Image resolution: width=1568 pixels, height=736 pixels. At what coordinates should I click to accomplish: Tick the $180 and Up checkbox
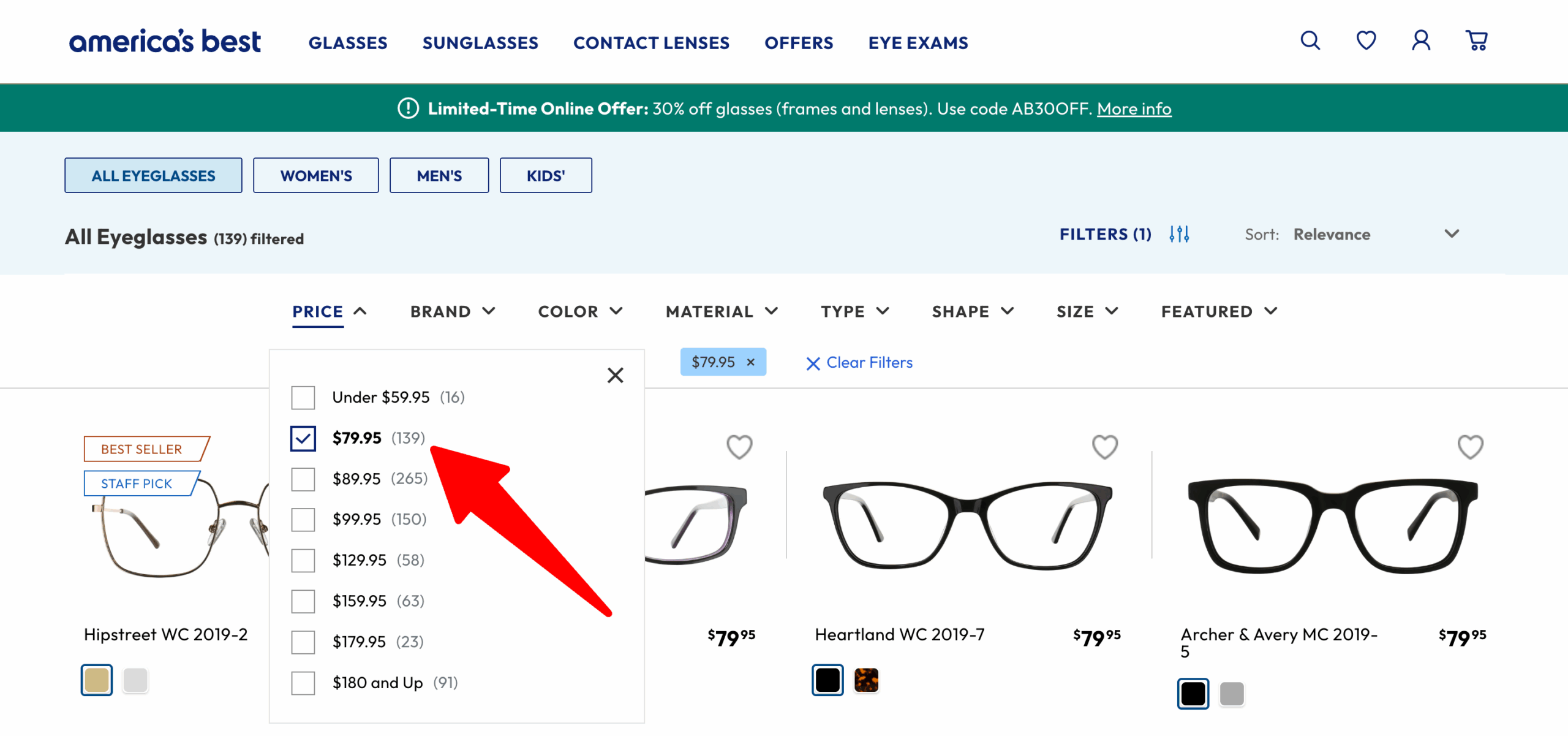coord(303,683)
